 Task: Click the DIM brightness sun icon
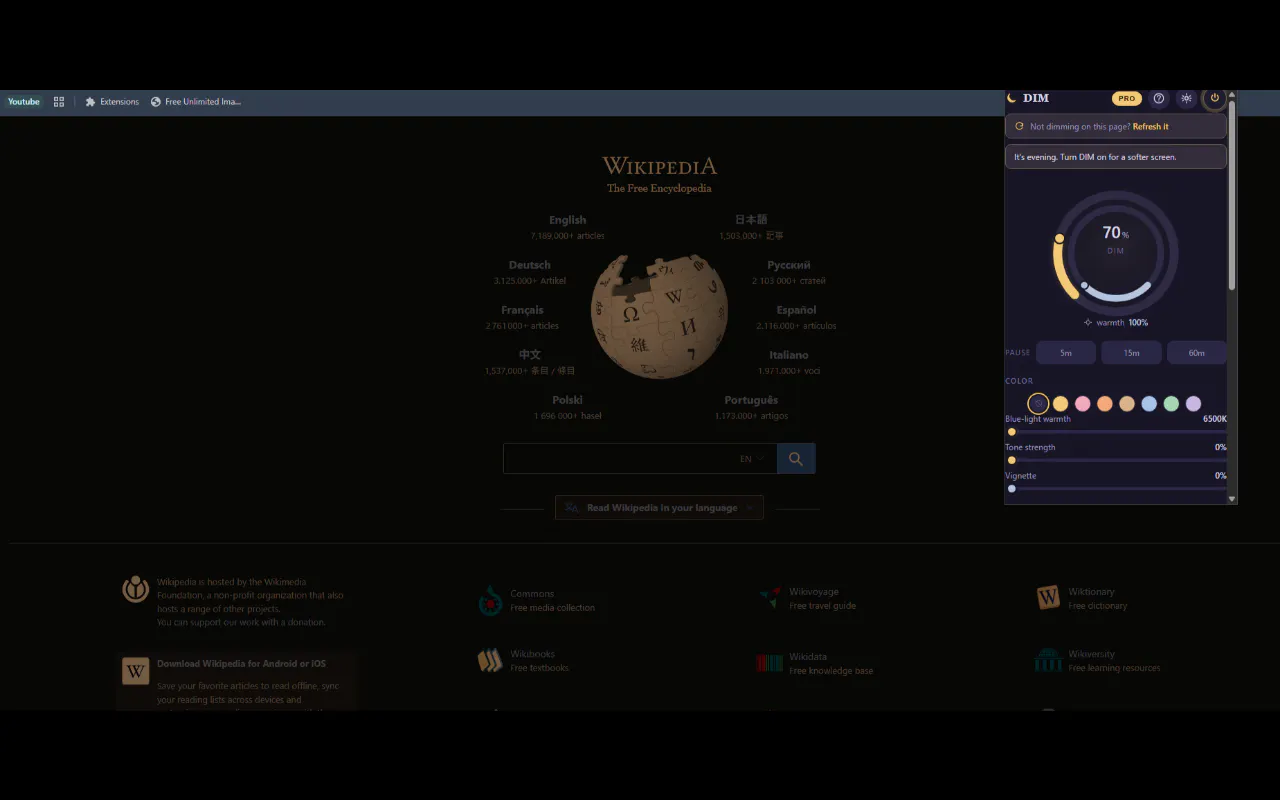click(1186, 98)
